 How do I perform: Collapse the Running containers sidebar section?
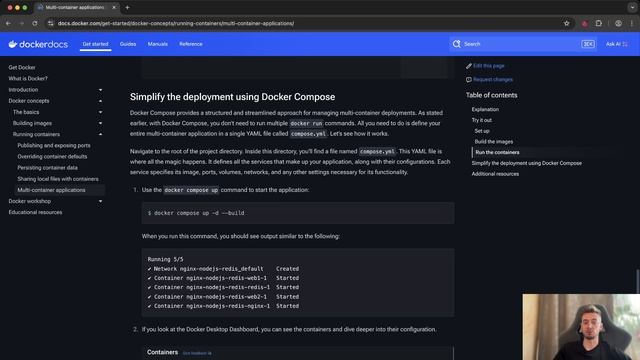(x=100, y=134)
